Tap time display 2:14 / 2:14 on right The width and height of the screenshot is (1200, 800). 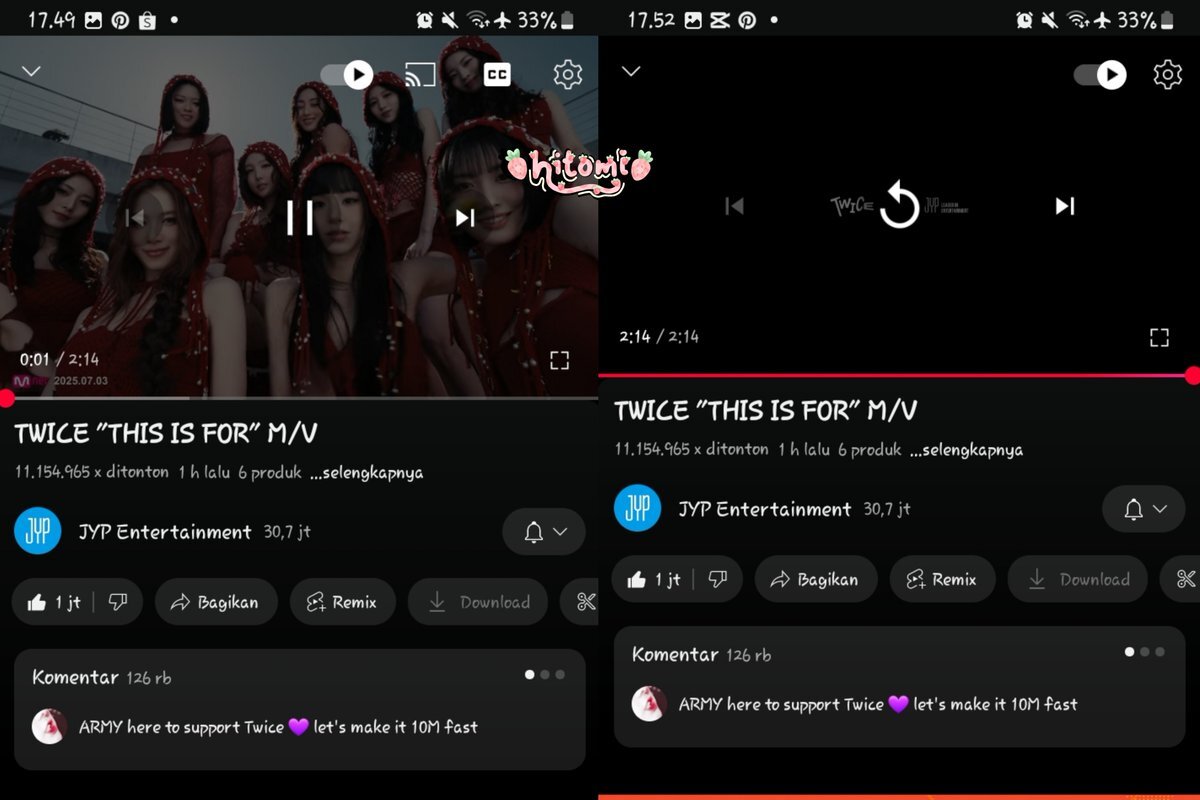coord(659,336)
